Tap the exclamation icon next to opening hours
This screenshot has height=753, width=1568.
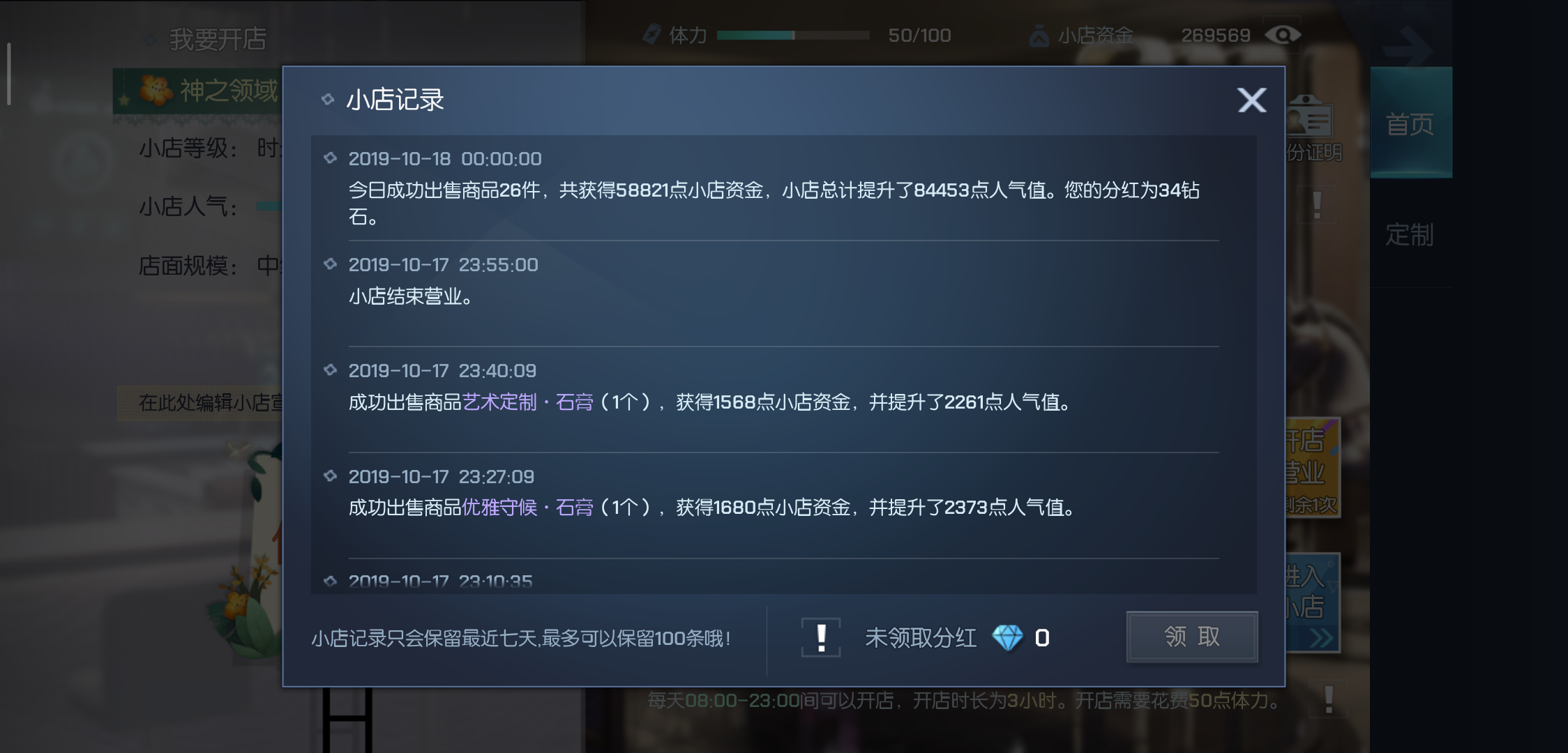pos(1329,700)
